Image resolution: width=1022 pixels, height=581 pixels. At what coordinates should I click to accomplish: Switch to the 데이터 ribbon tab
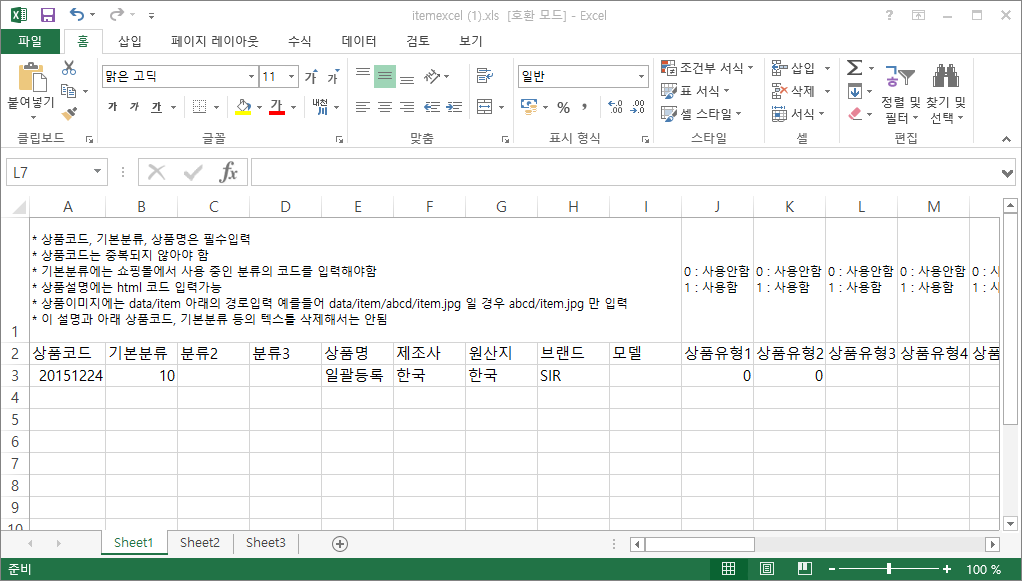click(358, 41)
